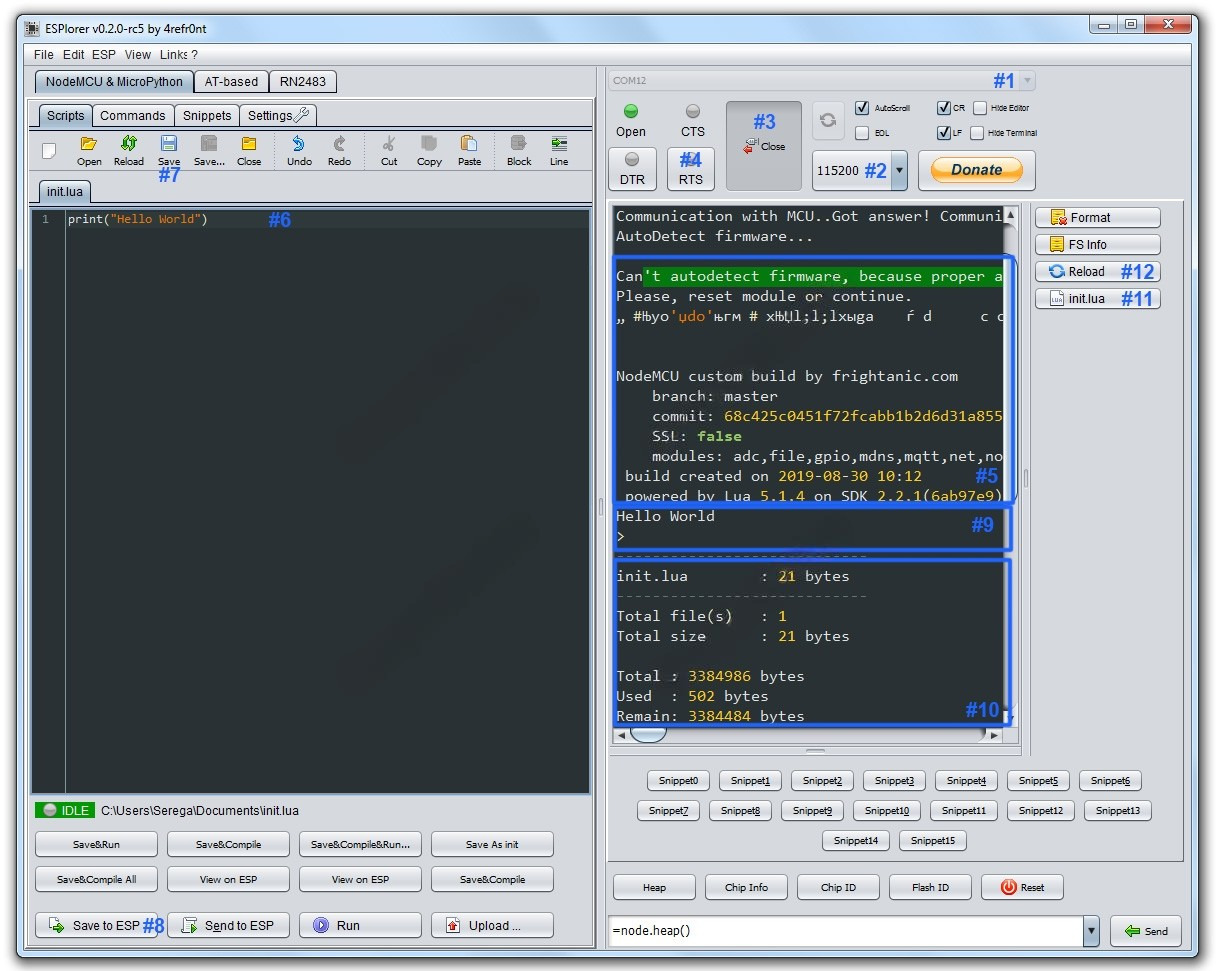
Task: Save the script with the floppy icon
Action: [169, 144]
